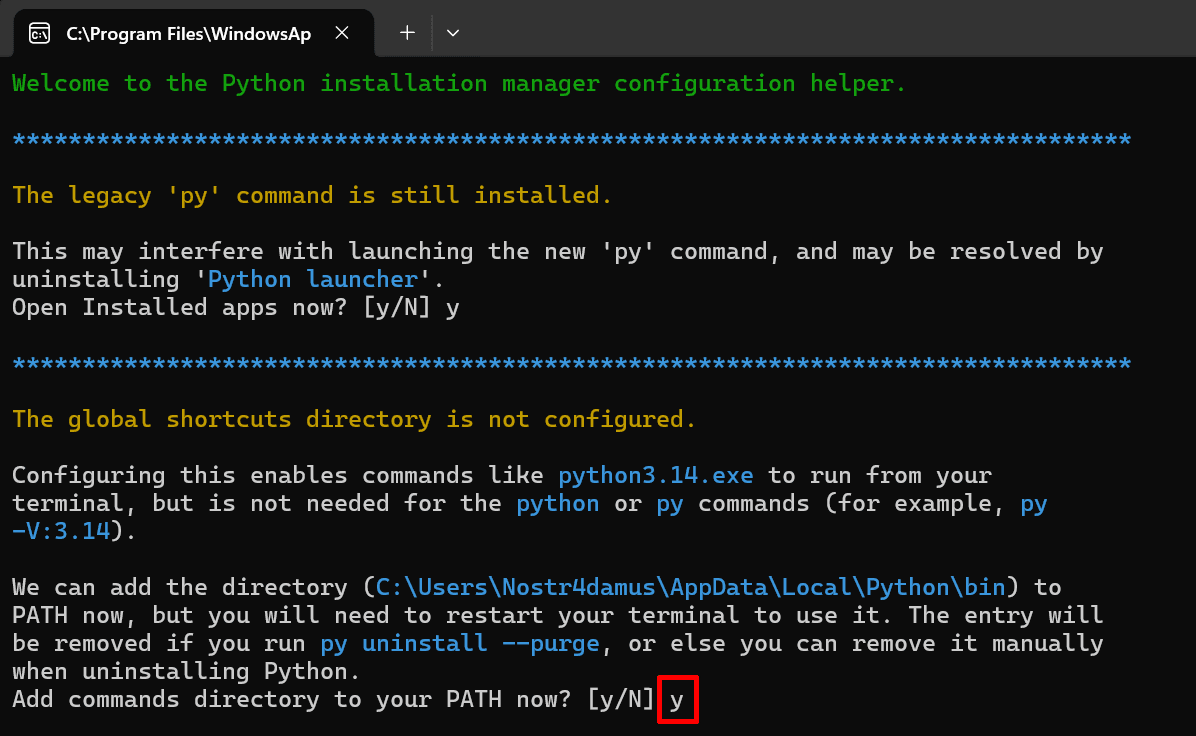
Task: Click the 'The legacy 'py' command is still installed.' line
Action: click(312, 195)
